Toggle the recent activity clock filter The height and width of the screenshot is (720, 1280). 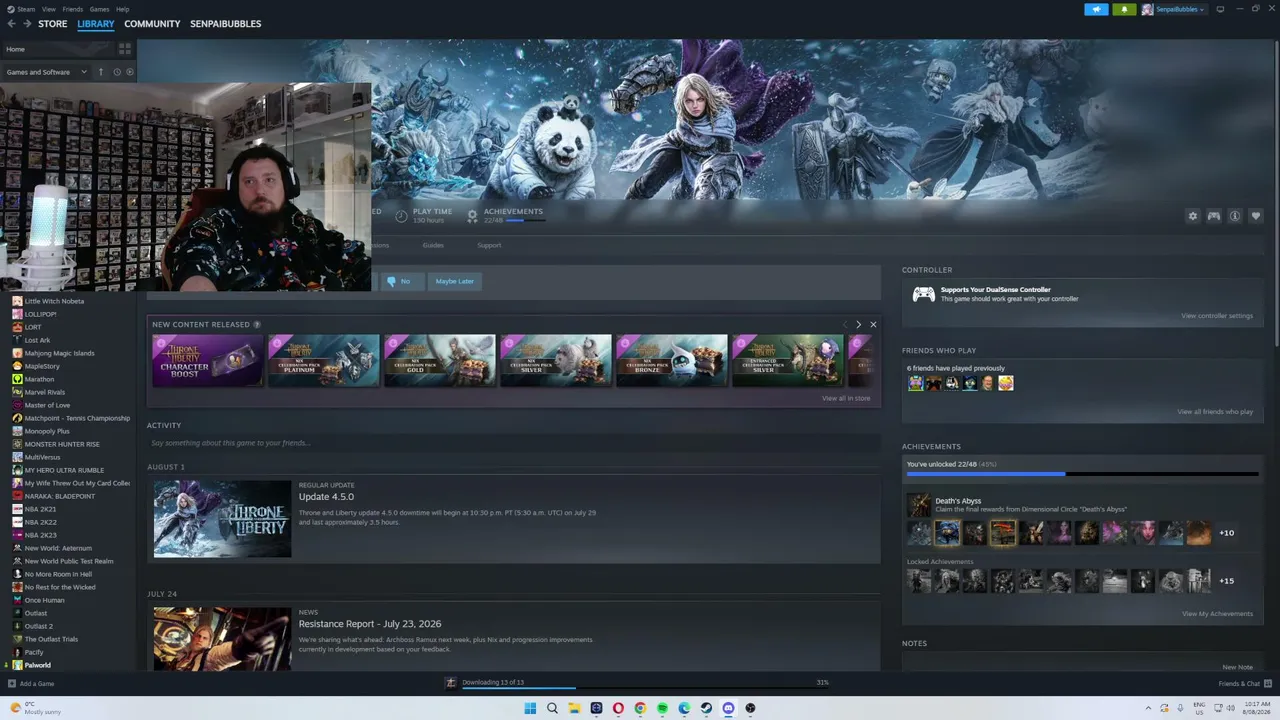[x=117, y=72]
